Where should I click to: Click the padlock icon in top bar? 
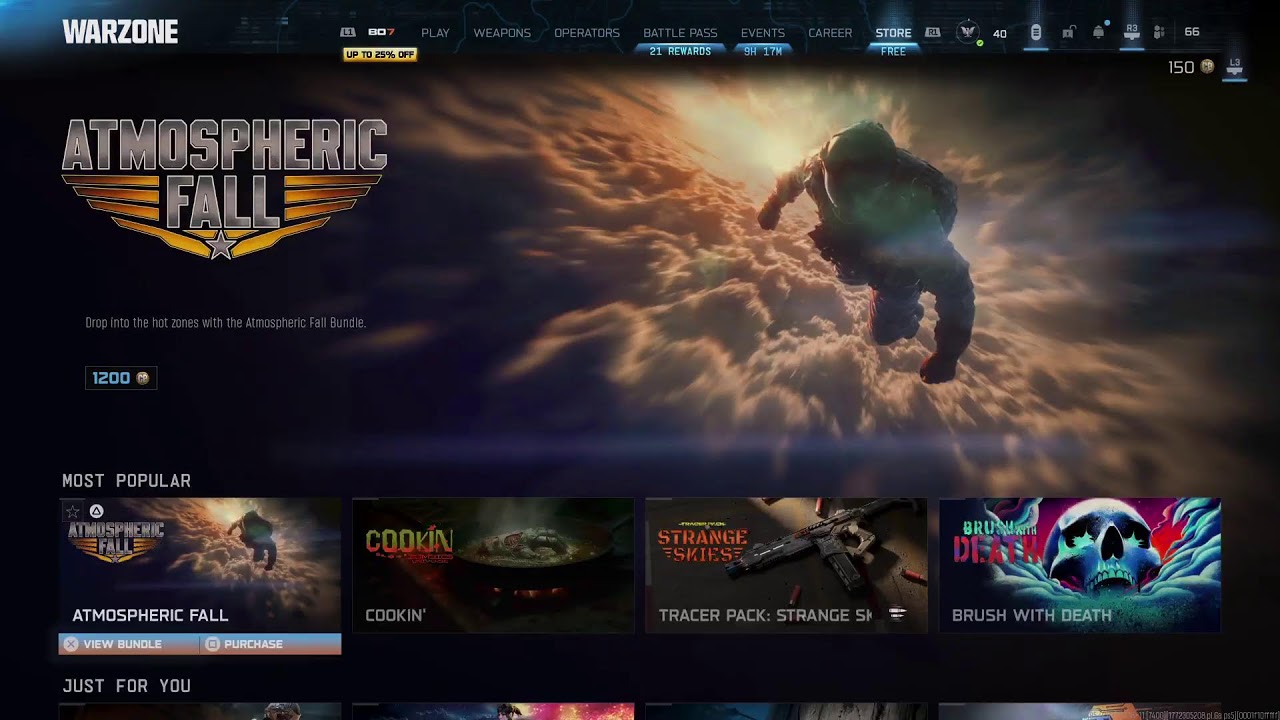click(1068, 32)
